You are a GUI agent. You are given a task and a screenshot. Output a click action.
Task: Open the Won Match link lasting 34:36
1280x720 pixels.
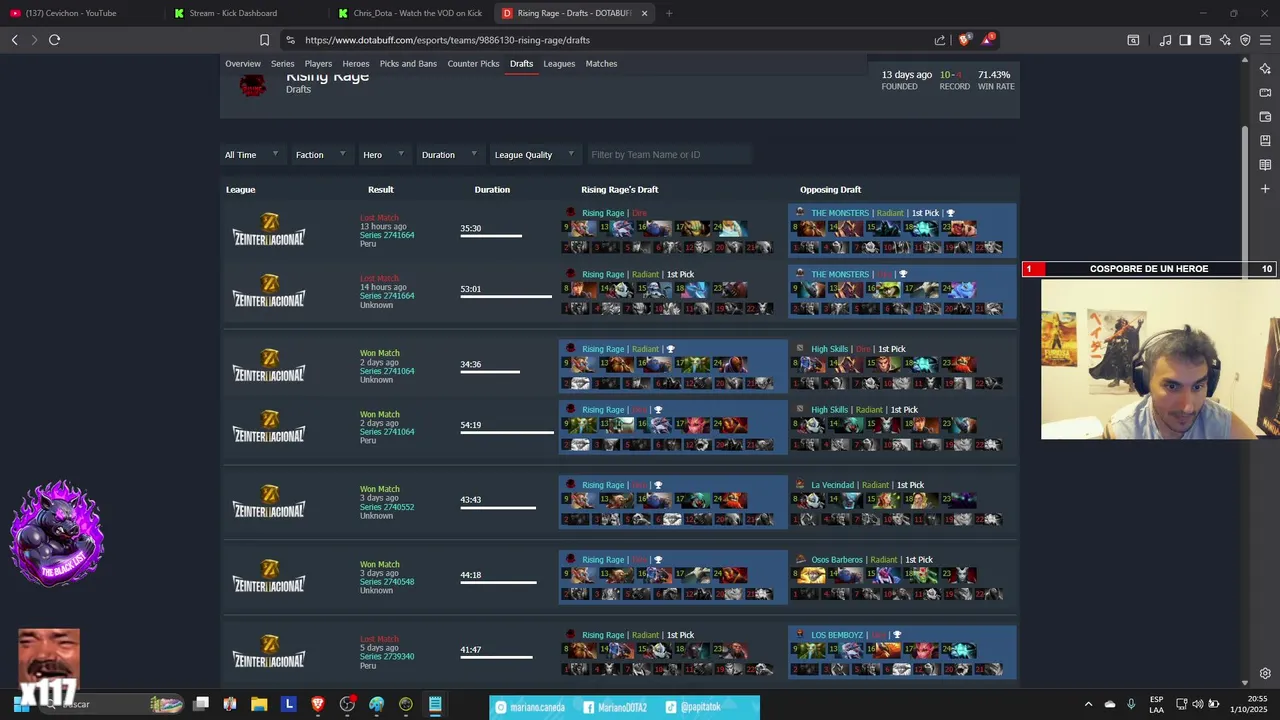click(379, 353)
